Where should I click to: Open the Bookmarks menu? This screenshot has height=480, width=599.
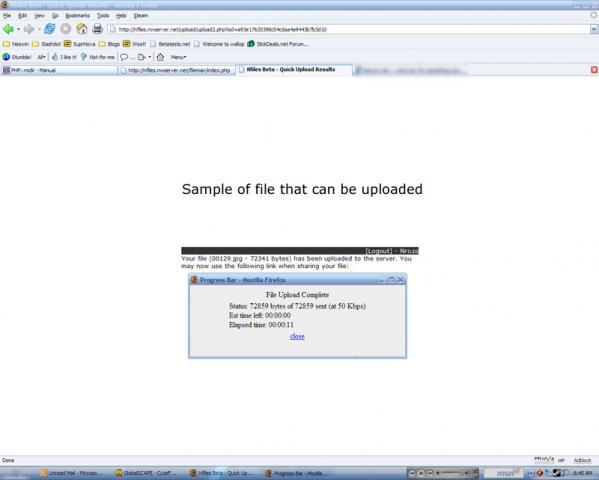(x=78, y=16)
